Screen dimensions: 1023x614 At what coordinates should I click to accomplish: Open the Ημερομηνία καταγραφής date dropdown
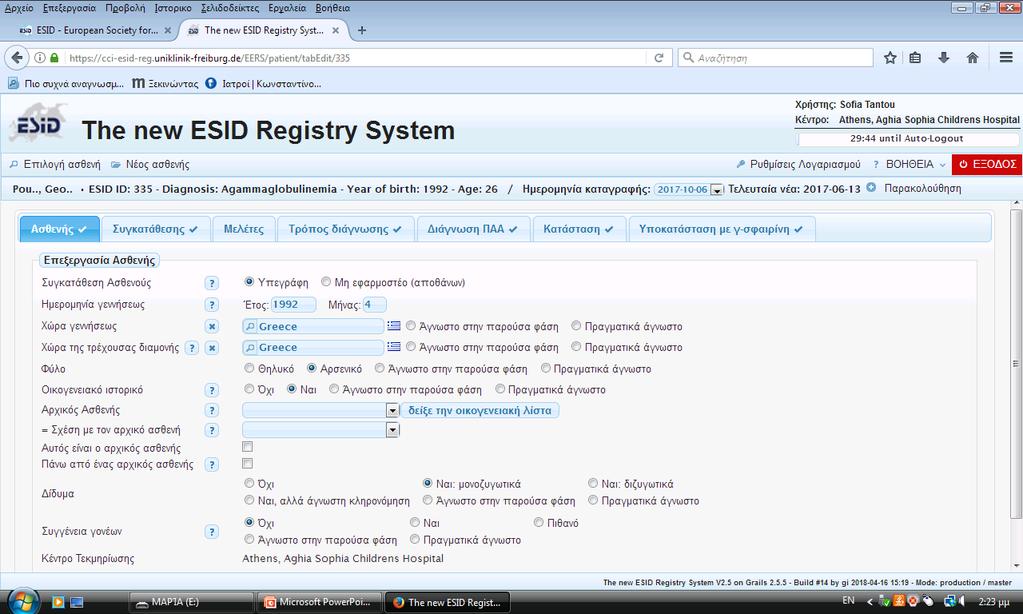[717, 190]
